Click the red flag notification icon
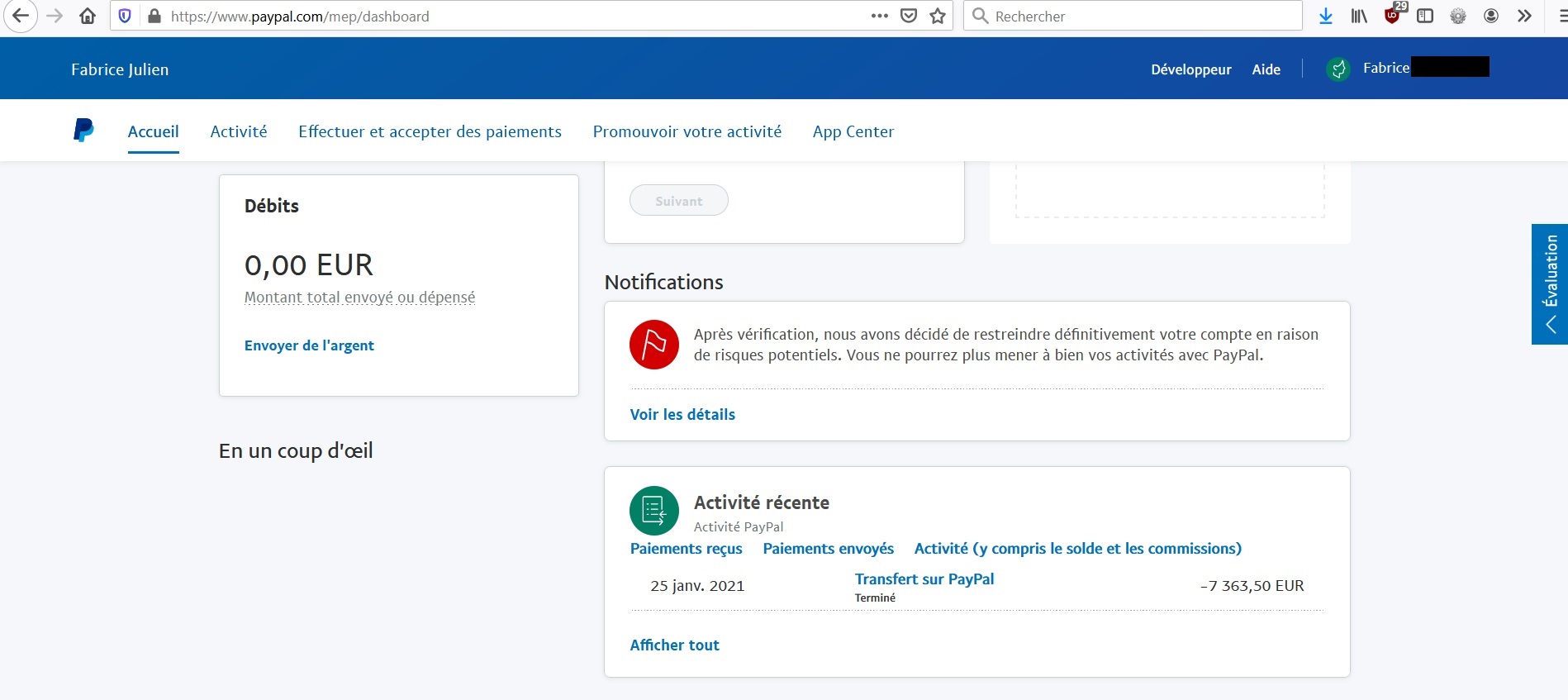This screenshot has height=700, width=1568. point(654,345)
